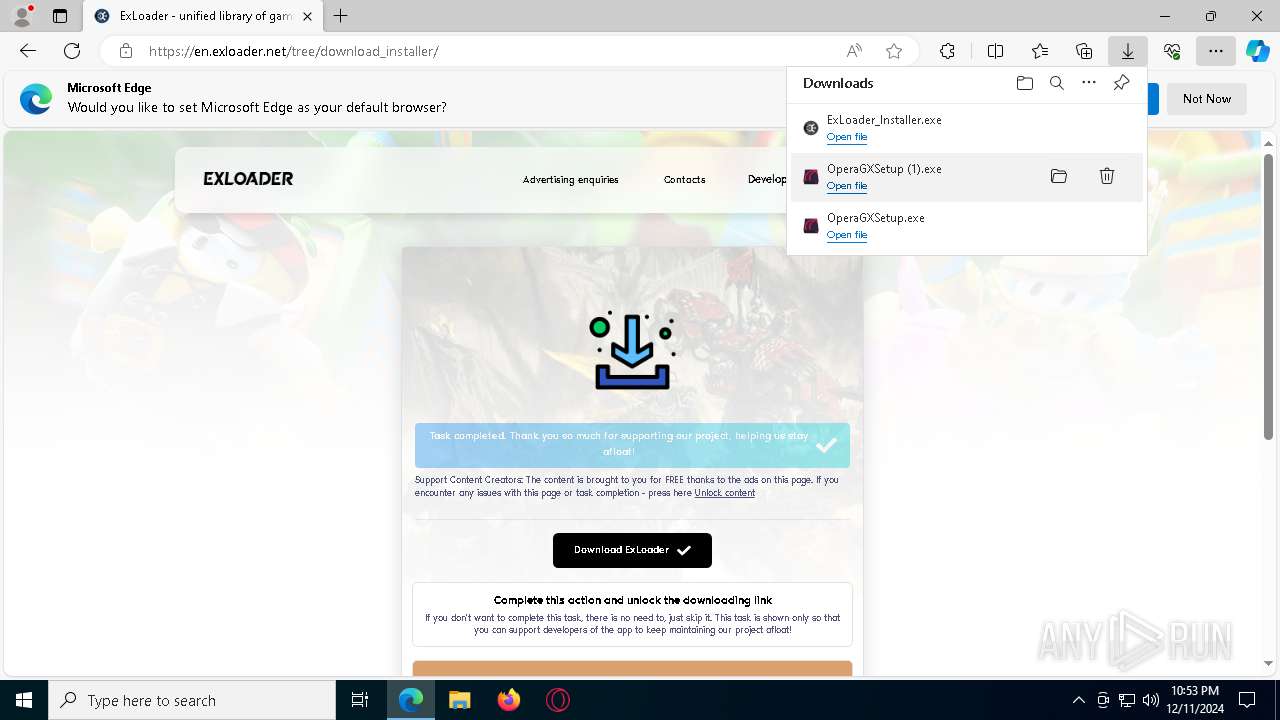
Task: Delete OperaGXSetup (1).exe download entry
Action: [x=1107, y=176]
